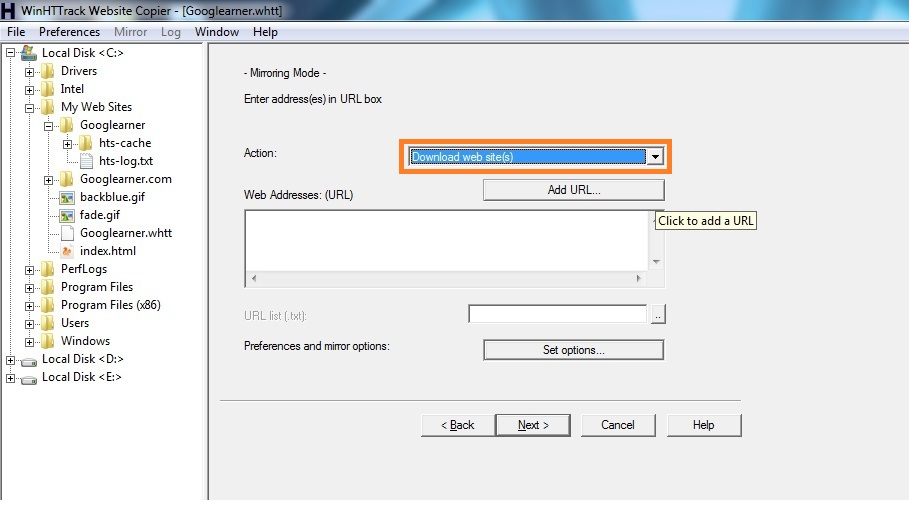The image size is (909, 508).
Task: Click the Googlearner folder icon
Action: tap(67, 125)
